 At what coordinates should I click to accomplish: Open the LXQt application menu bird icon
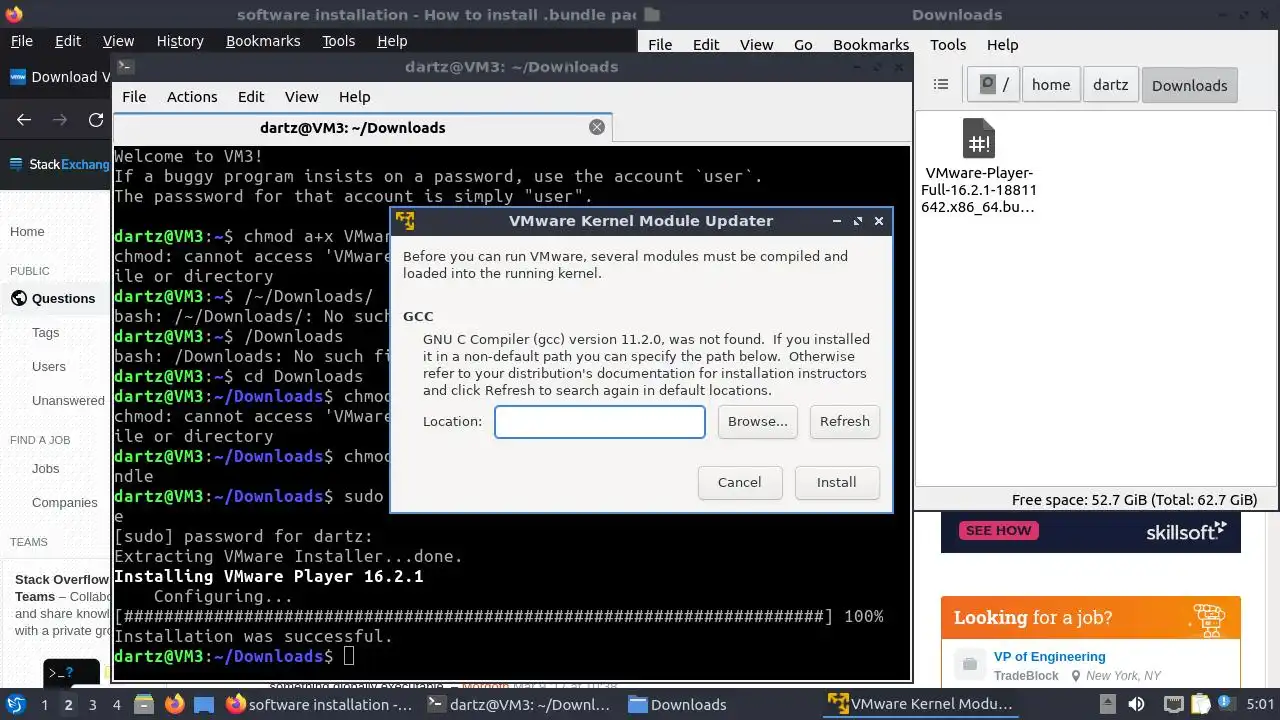click(16, 704)
